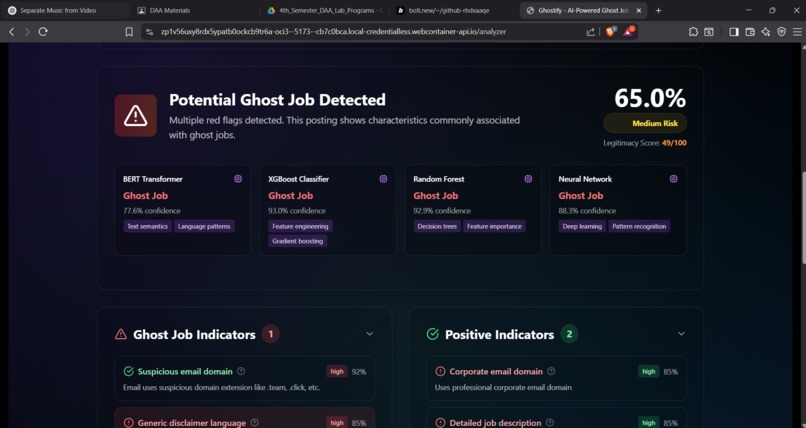Open Leo AI sparkle icon
806x428 pixels.
click(x=766, y=32)
